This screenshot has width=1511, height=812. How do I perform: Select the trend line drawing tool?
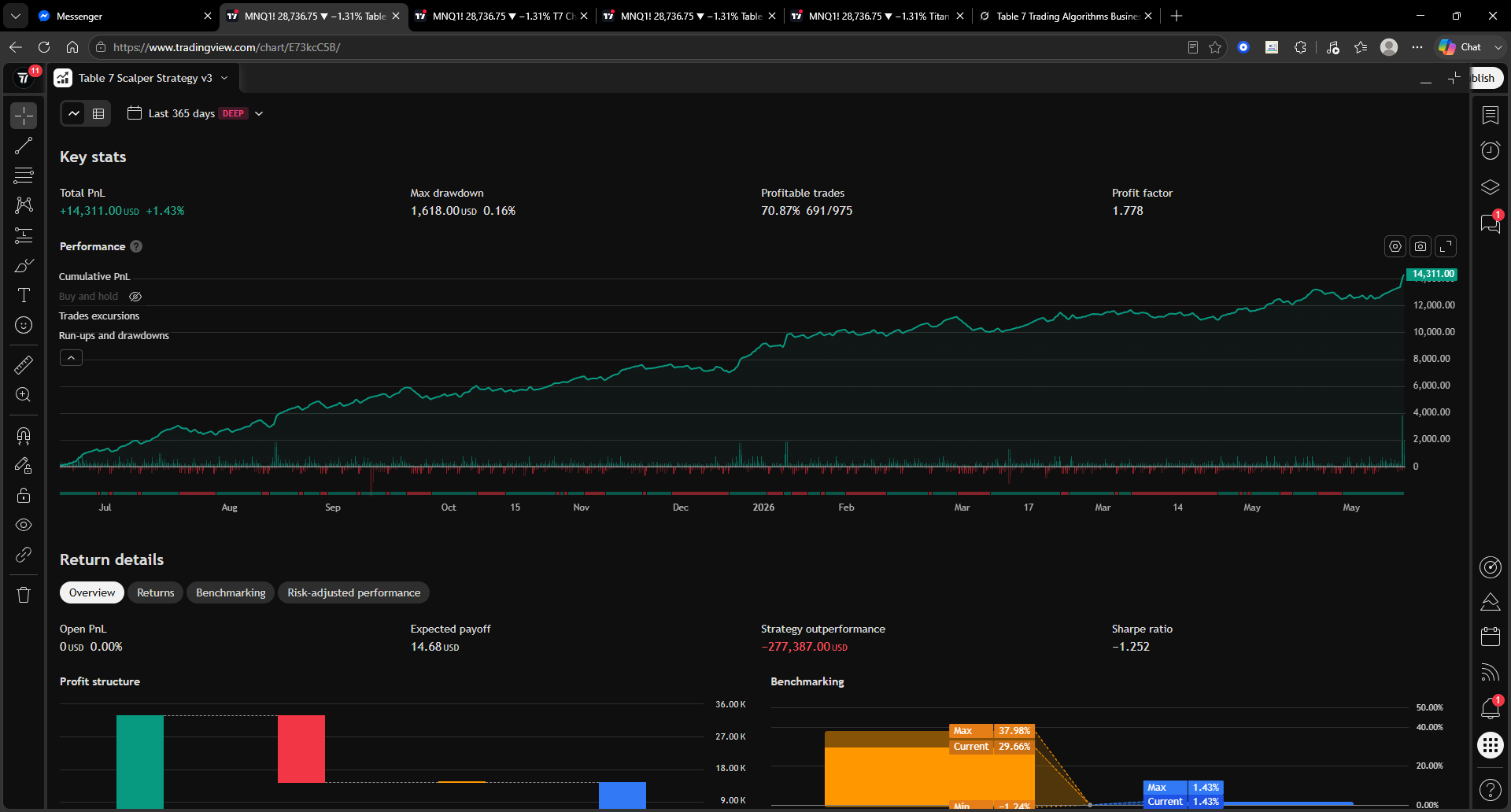click(24, 146)
